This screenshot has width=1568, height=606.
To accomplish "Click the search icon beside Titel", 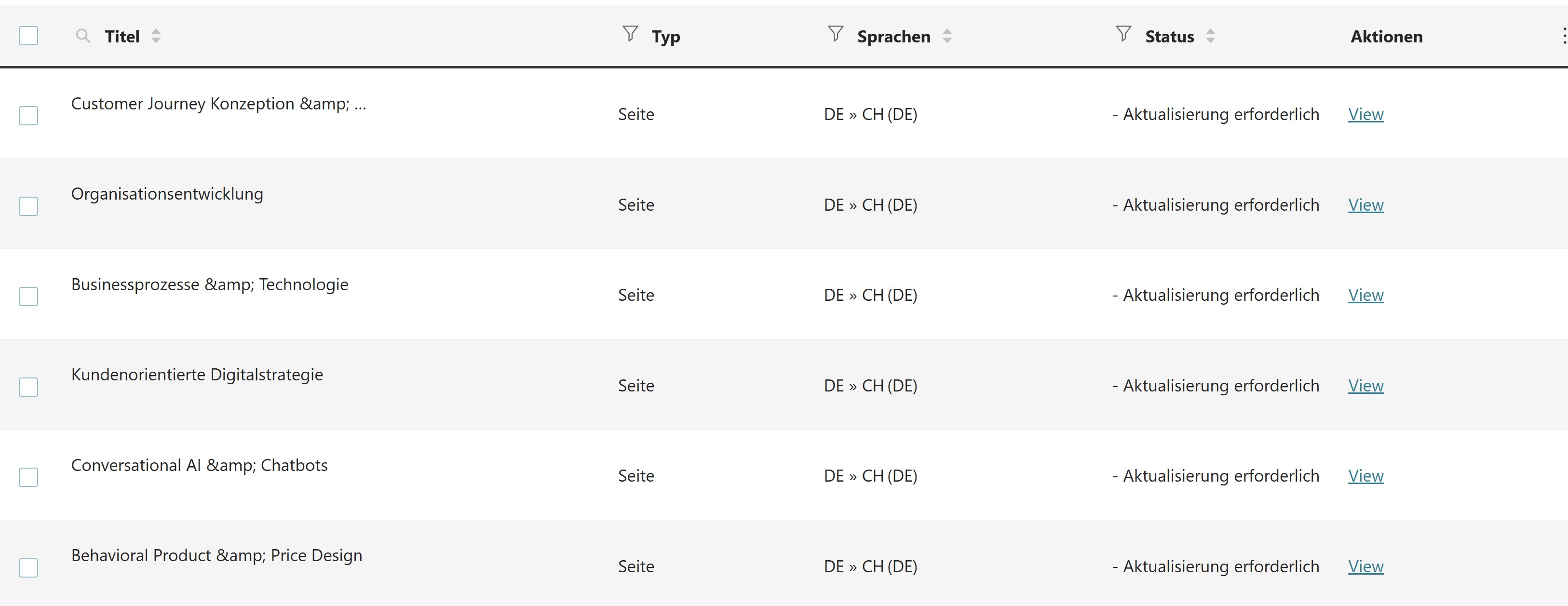I will (83, 36).
